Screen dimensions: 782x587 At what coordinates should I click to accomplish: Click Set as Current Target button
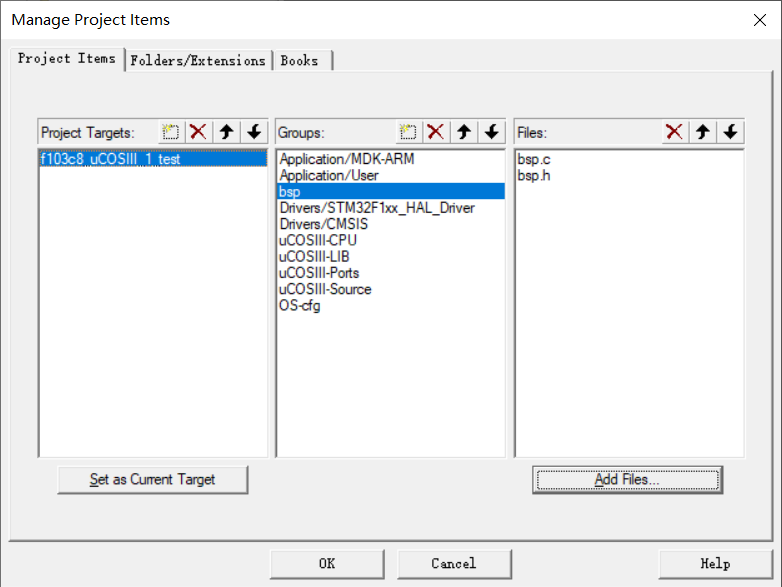coord(153,480)
